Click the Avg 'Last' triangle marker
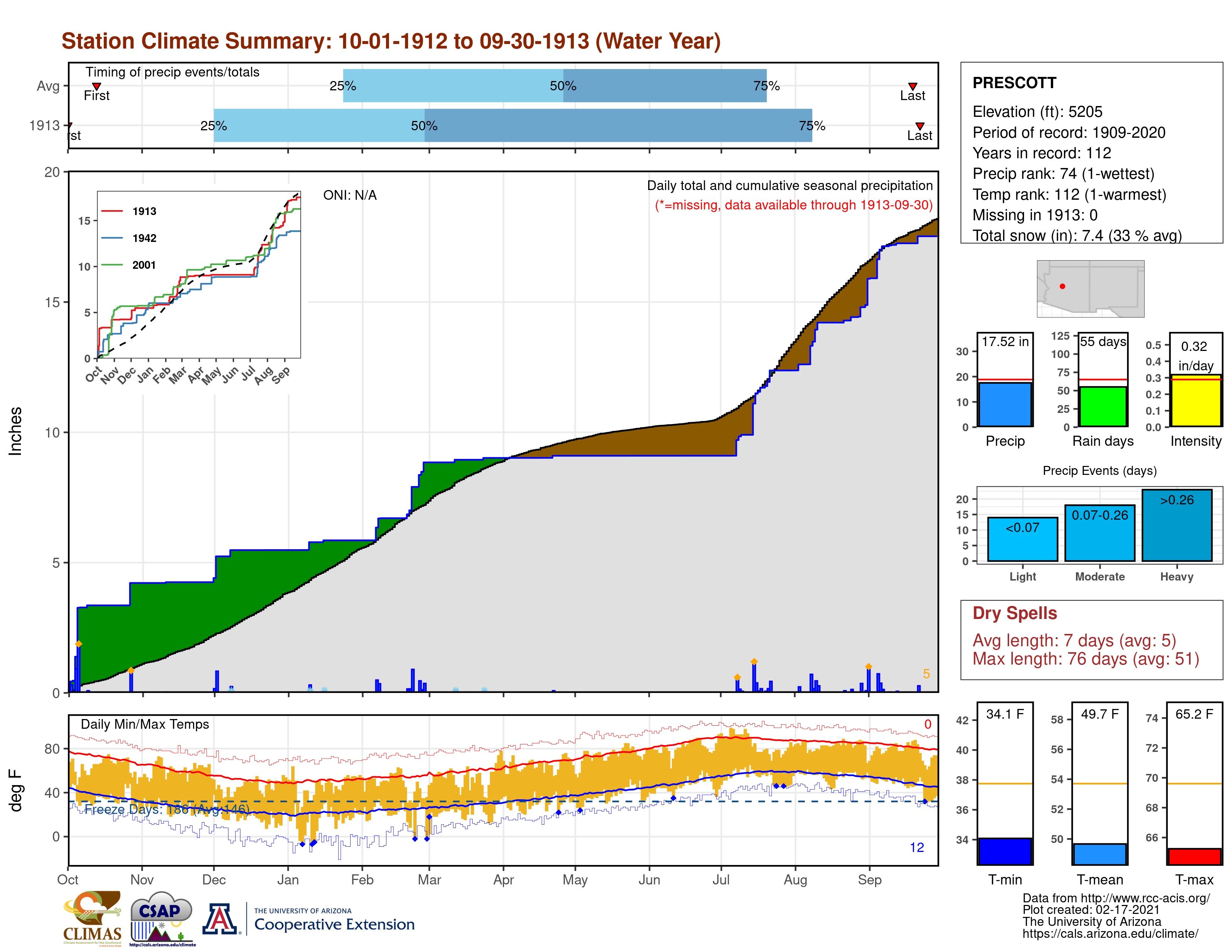Screen dimensions: 1232x952 tap(912, 86)
